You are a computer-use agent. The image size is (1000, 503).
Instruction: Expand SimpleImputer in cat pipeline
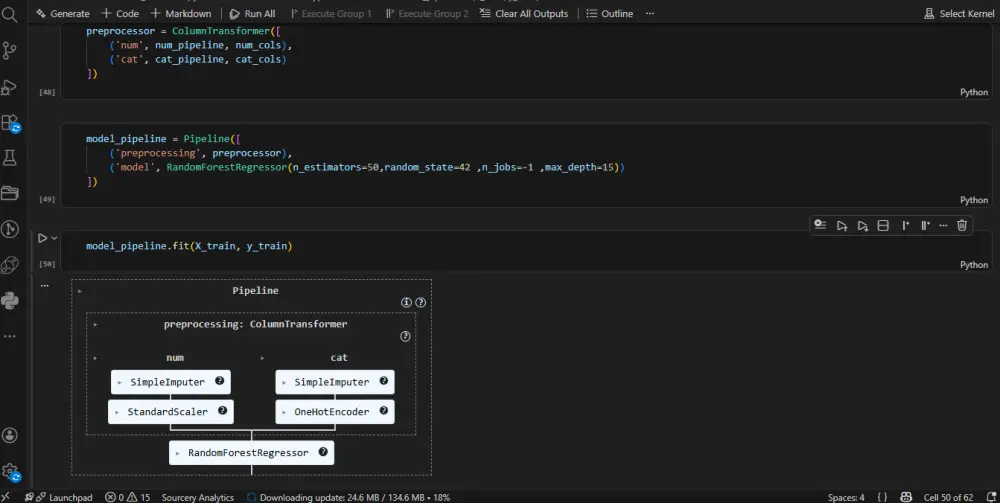(284, 383)
